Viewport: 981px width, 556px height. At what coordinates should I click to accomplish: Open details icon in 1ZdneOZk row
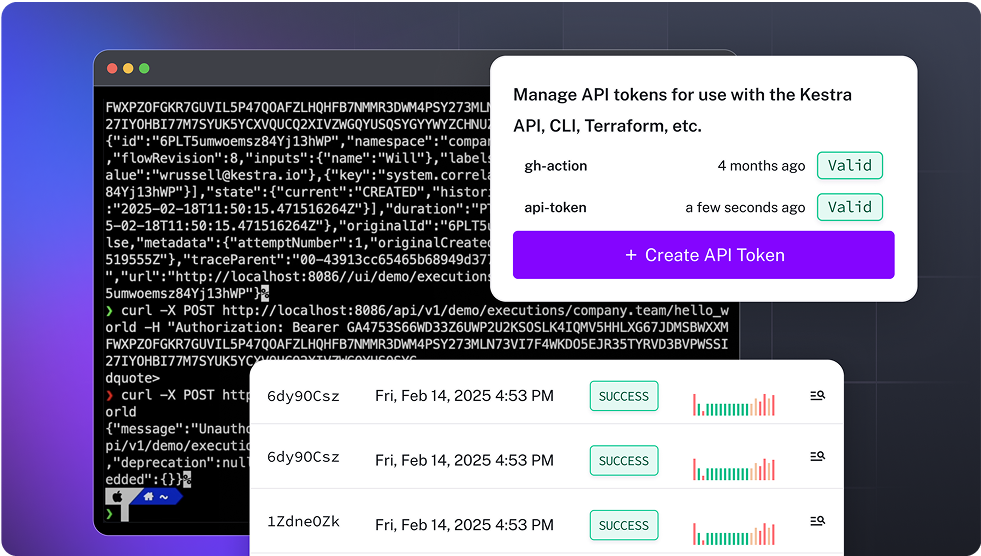coord(817,521)
